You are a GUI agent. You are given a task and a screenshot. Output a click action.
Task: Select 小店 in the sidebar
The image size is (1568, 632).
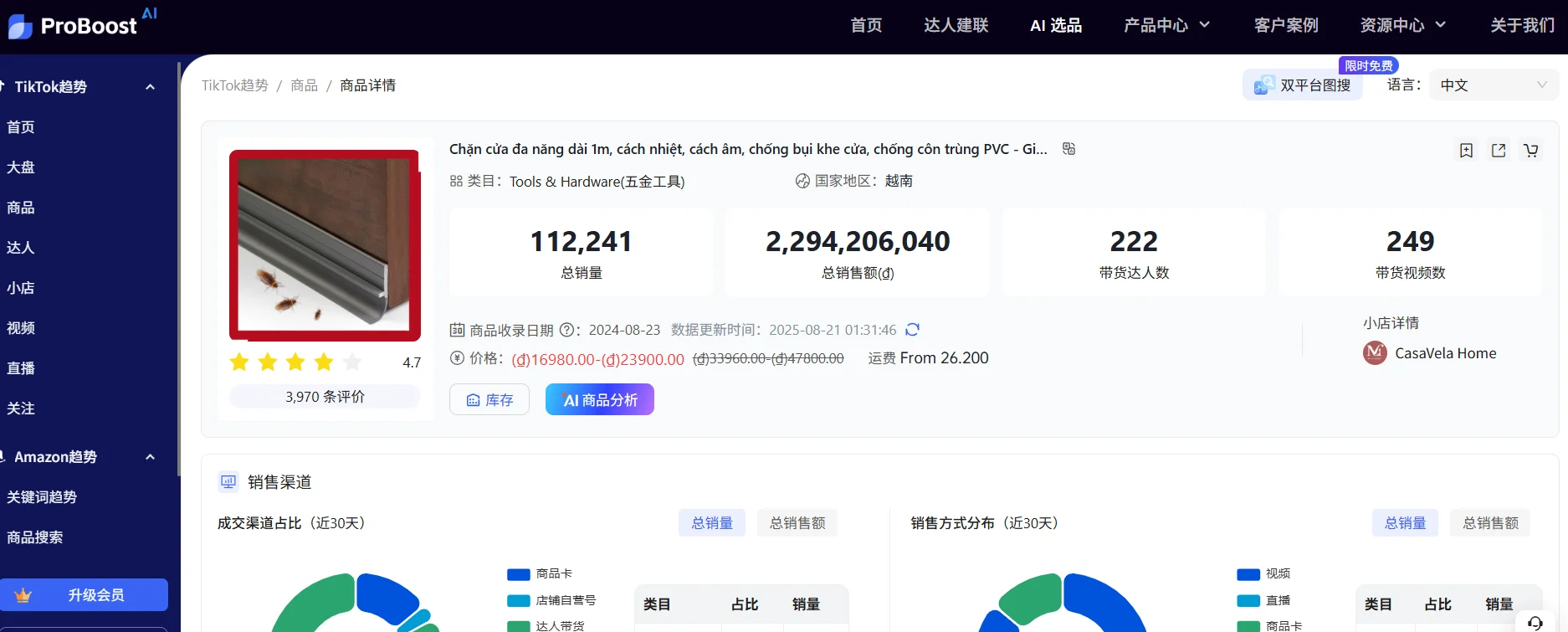tap(21, 288)
